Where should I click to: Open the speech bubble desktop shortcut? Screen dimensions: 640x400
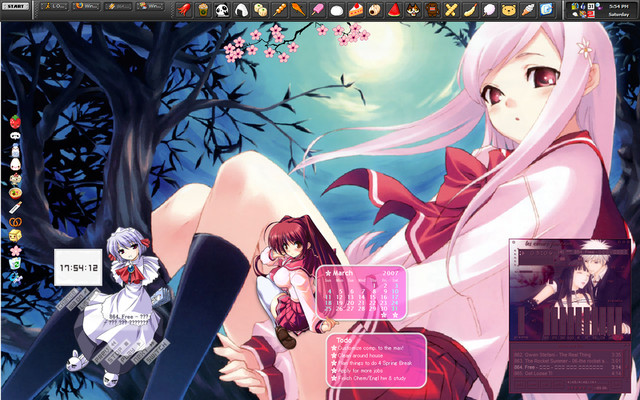[x=15, y=136]
